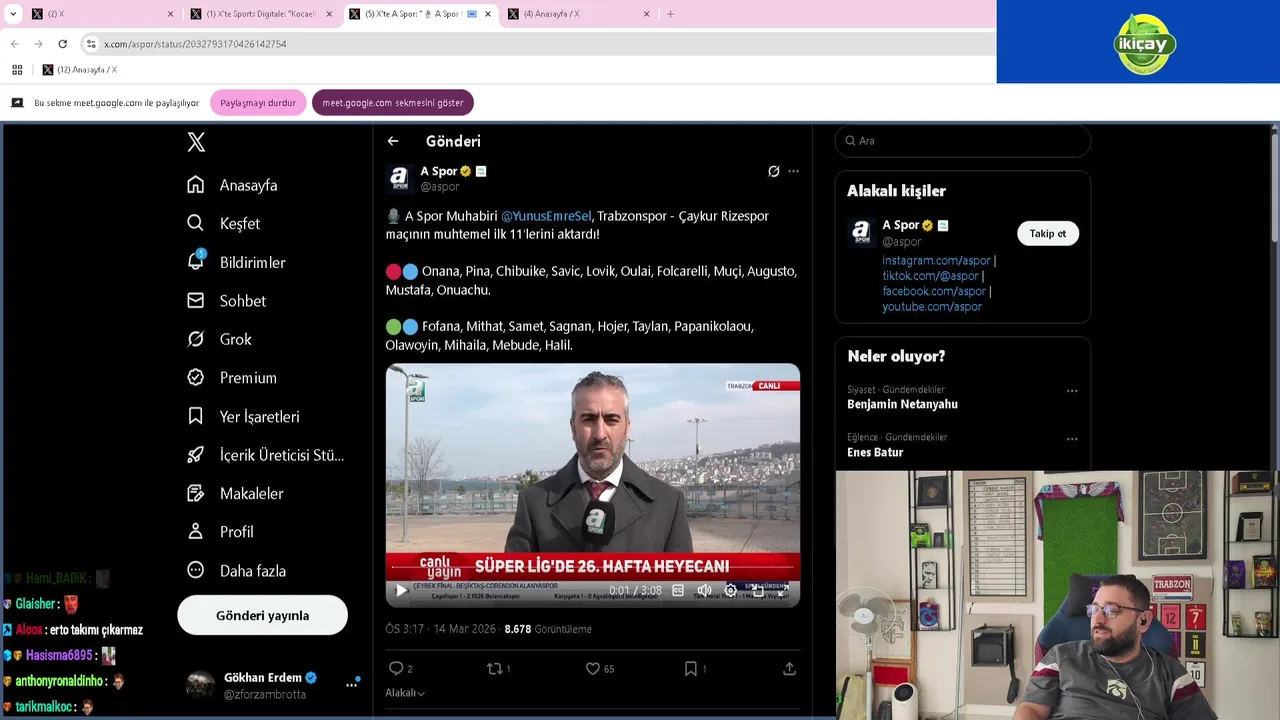Open the ÖS 3:17 · 14 Mar 2026 timestamp
Viewport: 1280px width, 720px height.
pos(441,629)
